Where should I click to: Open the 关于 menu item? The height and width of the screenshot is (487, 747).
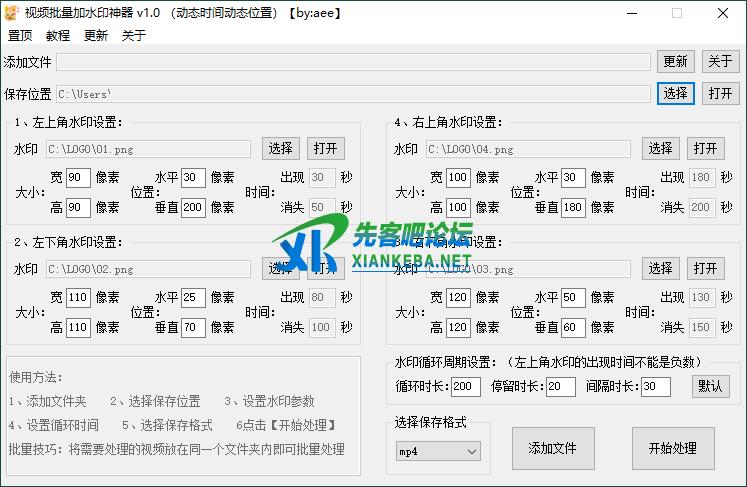point(134,35)
